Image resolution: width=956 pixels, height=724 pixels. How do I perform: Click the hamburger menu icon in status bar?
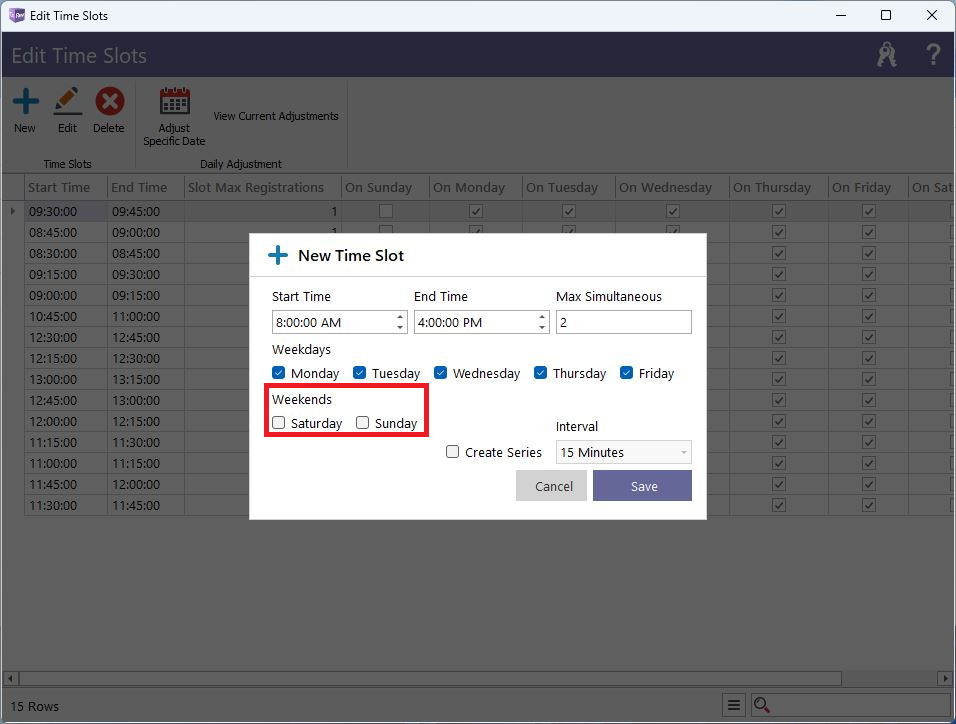[733, 706]
